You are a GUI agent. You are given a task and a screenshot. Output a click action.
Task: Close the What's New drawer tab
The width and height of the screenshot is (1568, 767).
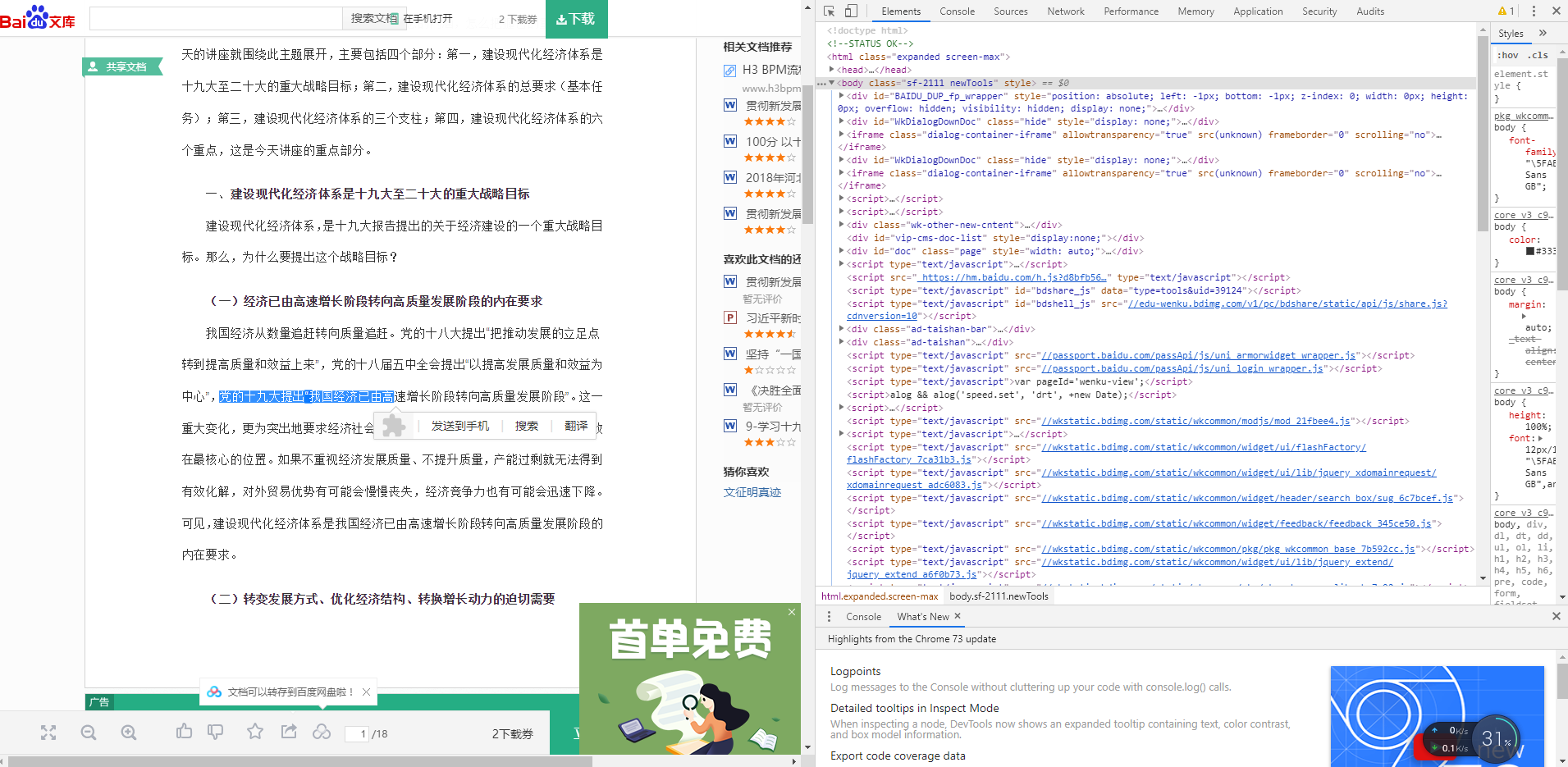pos(958,616)
